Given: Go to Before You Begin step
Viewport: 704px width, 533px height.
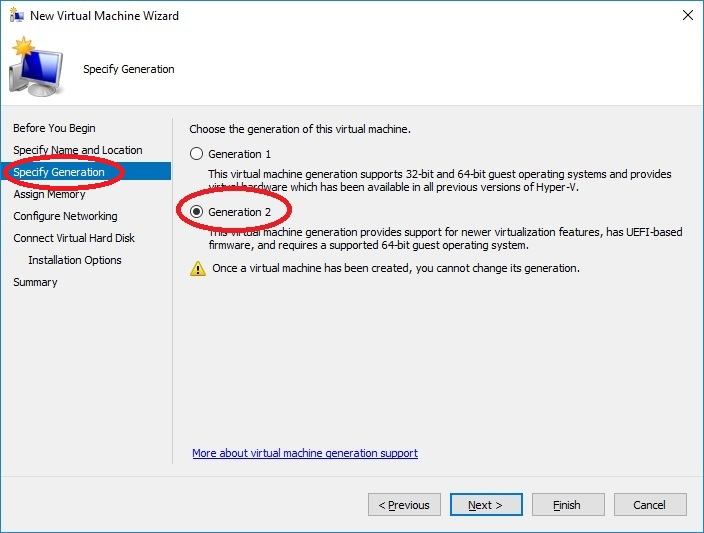Looking at the screenshot, I should pos(54,128).
